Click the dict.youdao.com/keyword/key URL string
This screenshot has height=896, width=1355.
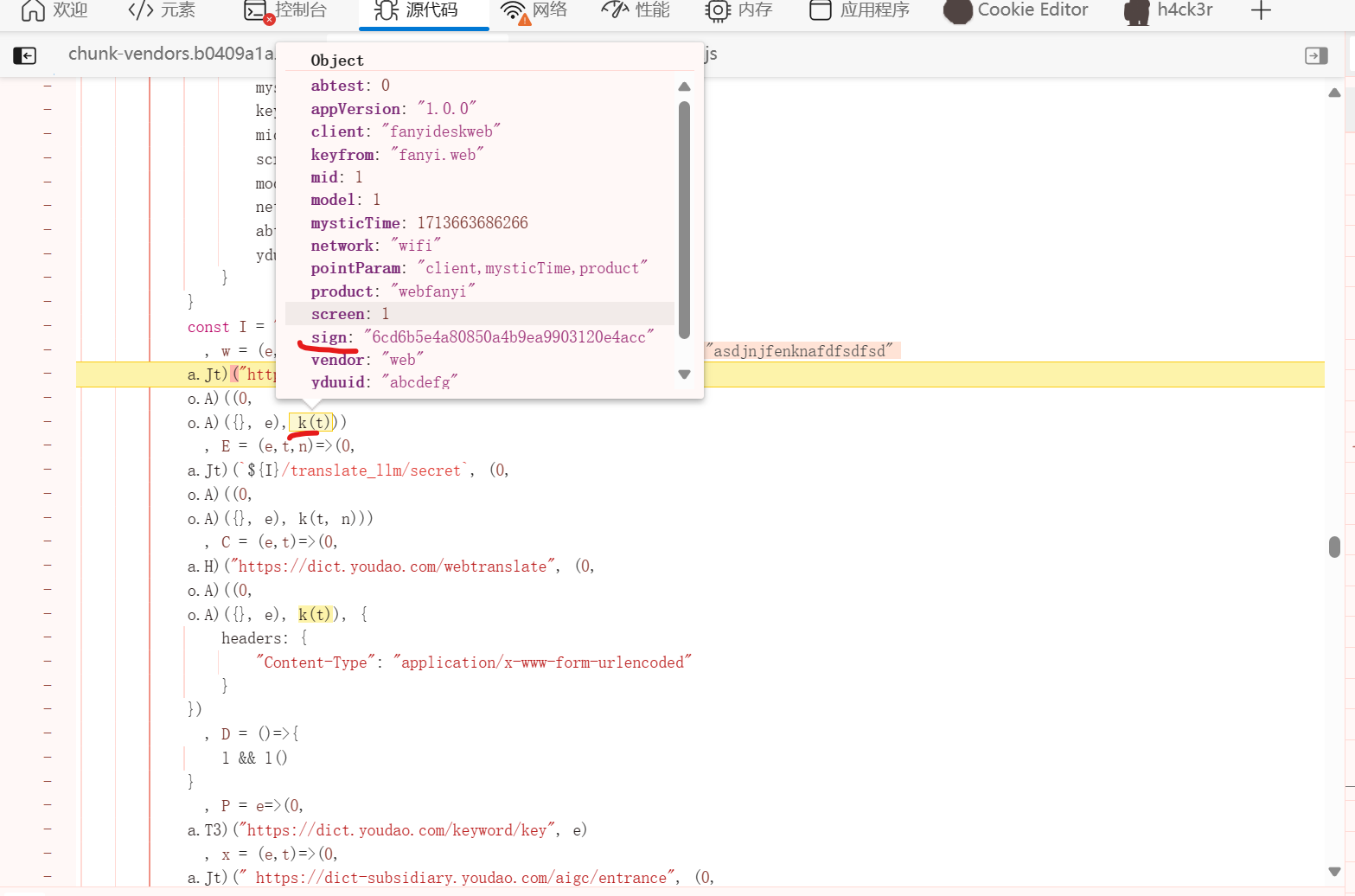pyautogui.click(x=397, y=830)
